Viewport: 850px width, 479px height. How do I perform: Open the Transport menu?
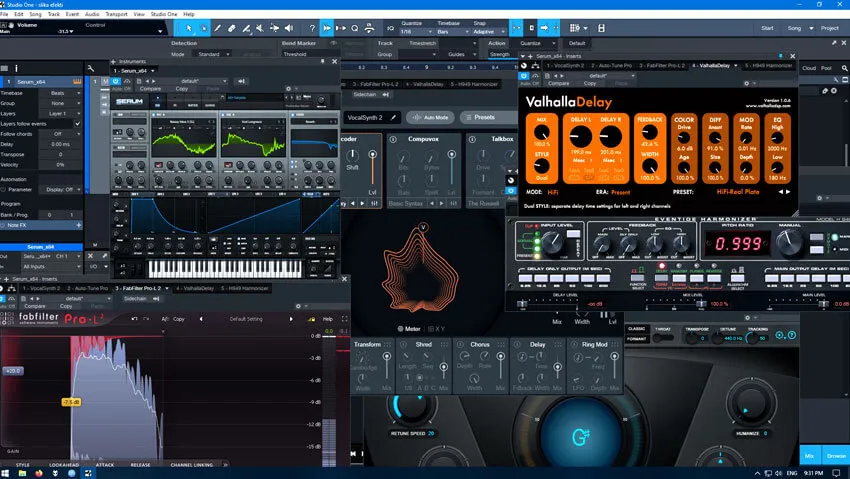[x=117, y=14]
